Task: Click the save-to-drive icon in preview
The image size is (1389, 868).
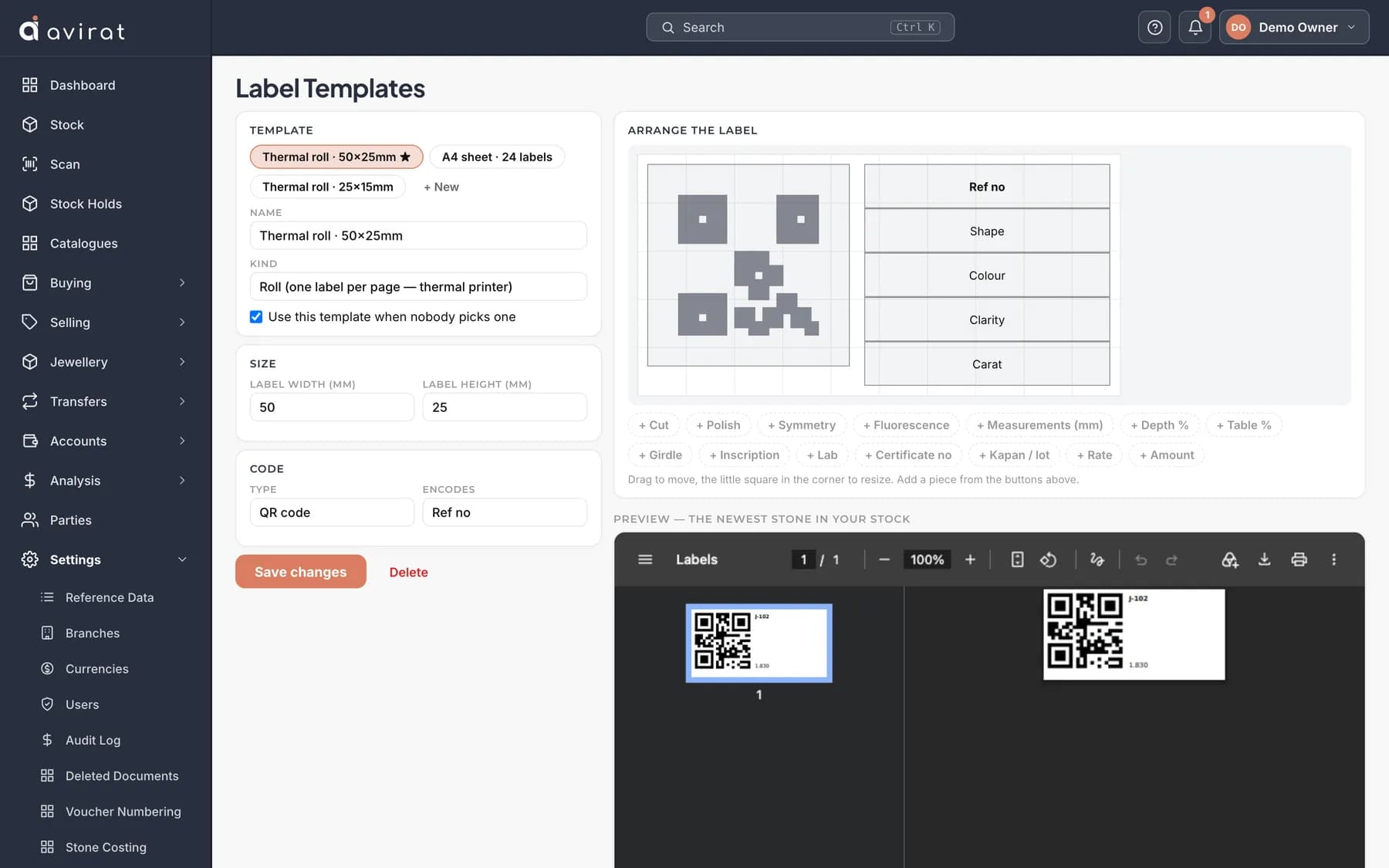Action: click(1229, 559)
